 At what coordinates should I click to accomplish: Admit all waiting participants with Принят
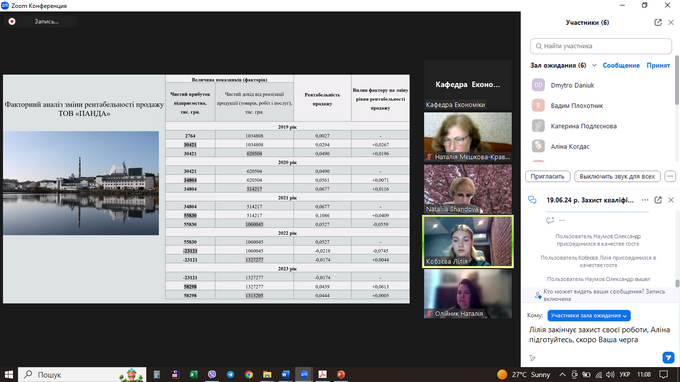[658, 65]
